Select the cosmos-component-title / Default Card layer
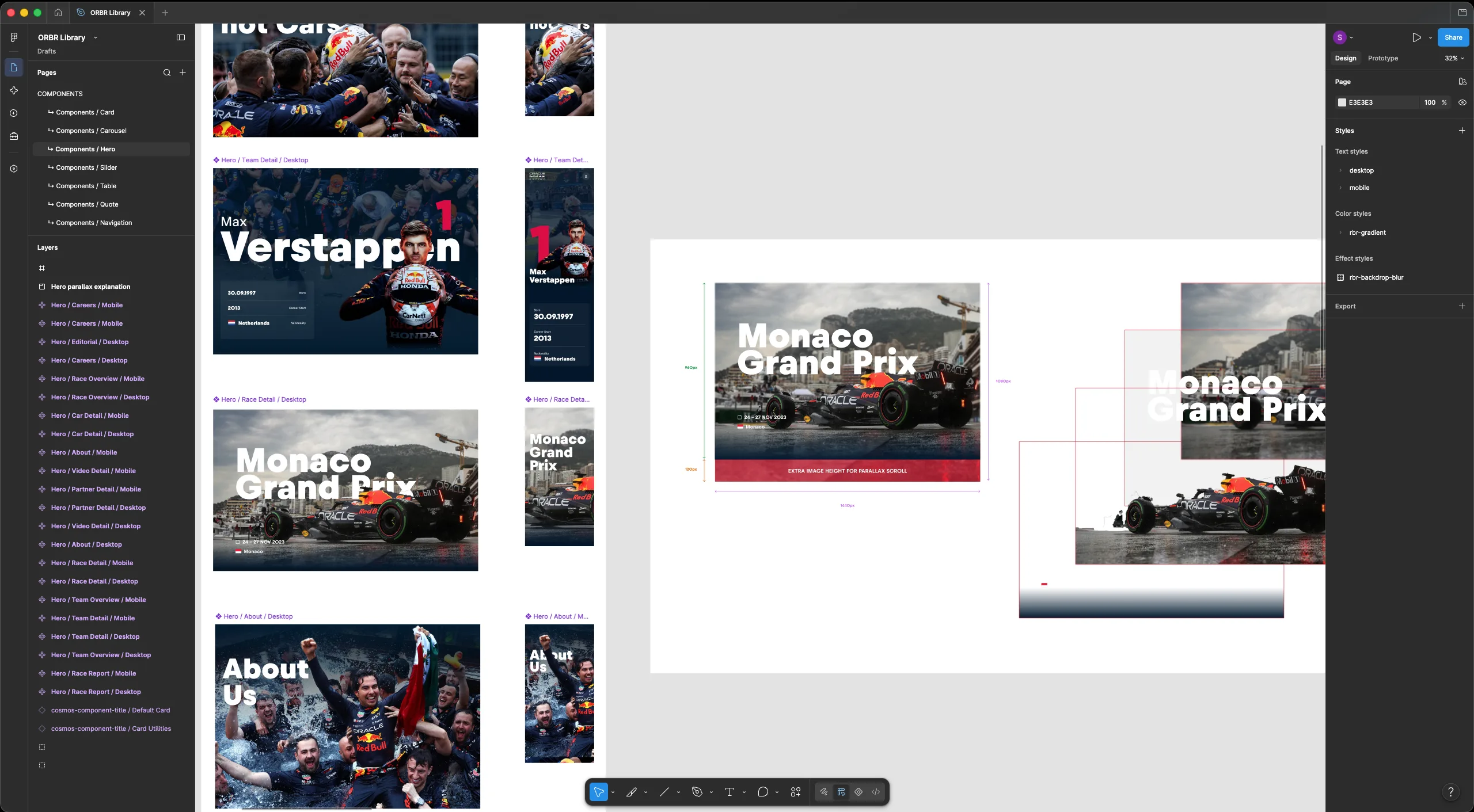The height and width of the screenshot is (812, 1474). click(x=111, y=710)
